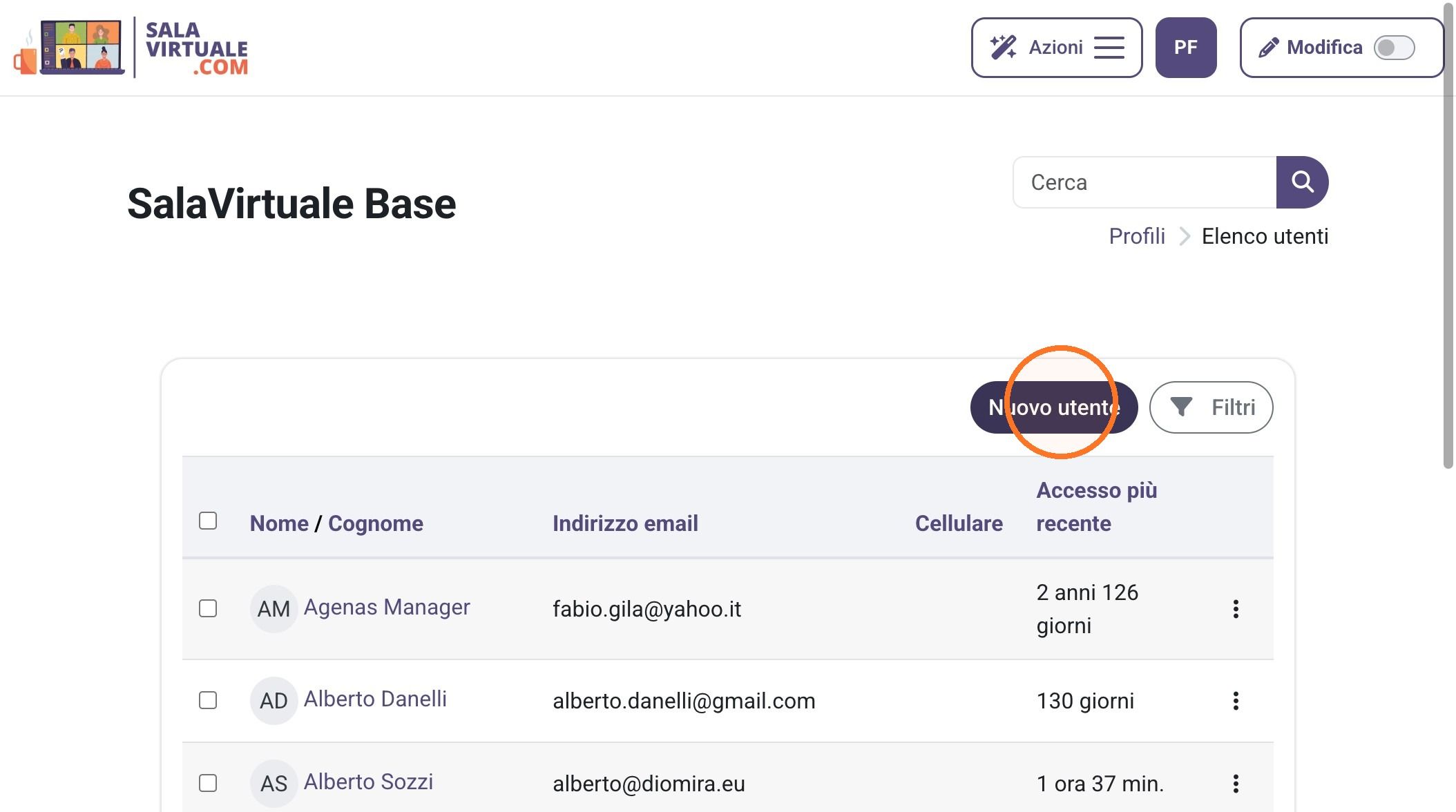The image size is (1456, 812).
Task: Select the Alberto Danelli row checkbox
Action: click(208, 700)
